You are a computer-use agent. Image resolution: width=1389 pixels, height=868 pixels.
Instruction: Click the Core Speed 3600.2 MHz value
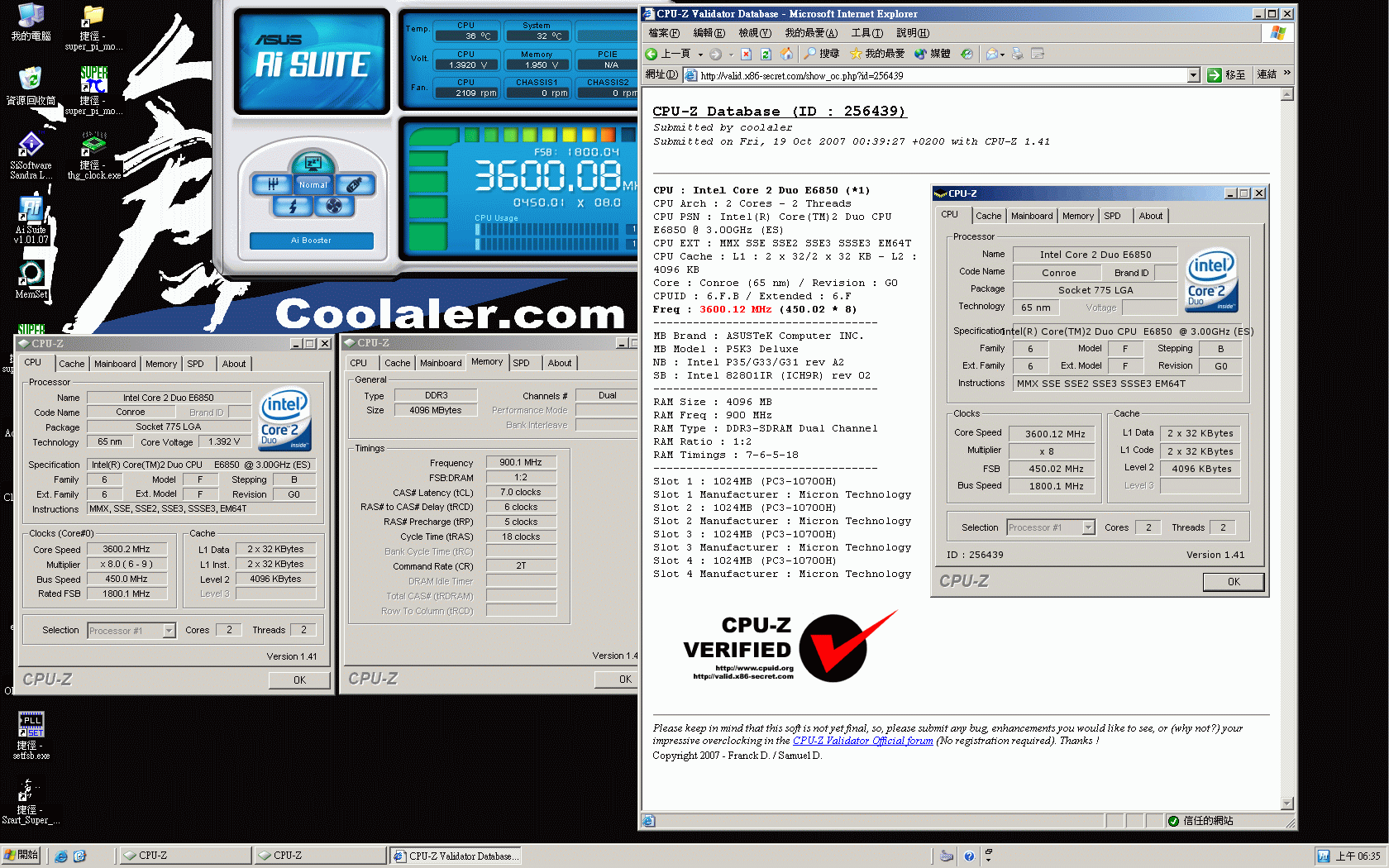[x=126, y=549]
